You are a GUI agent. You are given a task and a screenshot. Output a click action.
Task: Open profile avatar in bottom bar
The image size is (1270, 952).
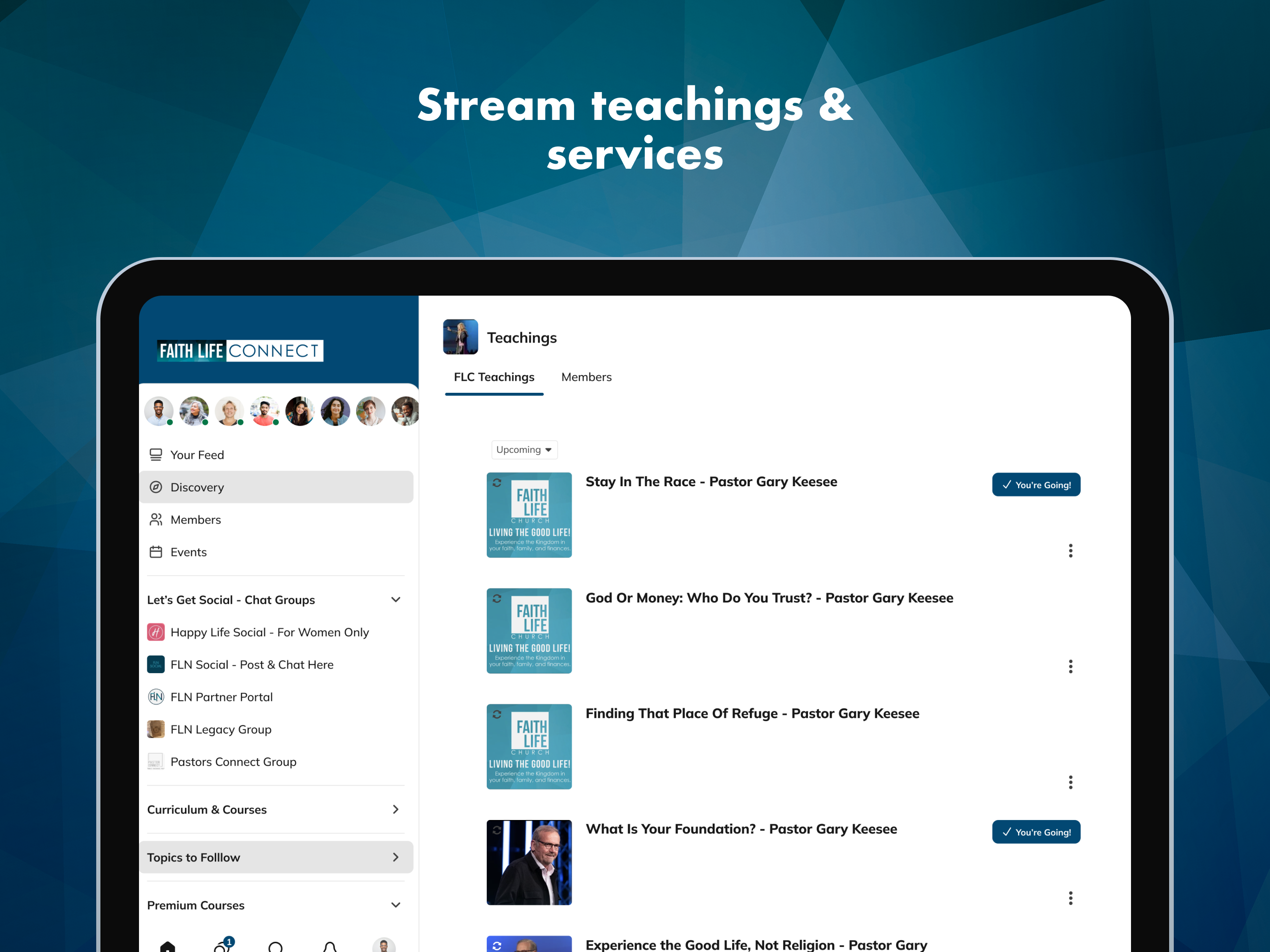(384, 945)
